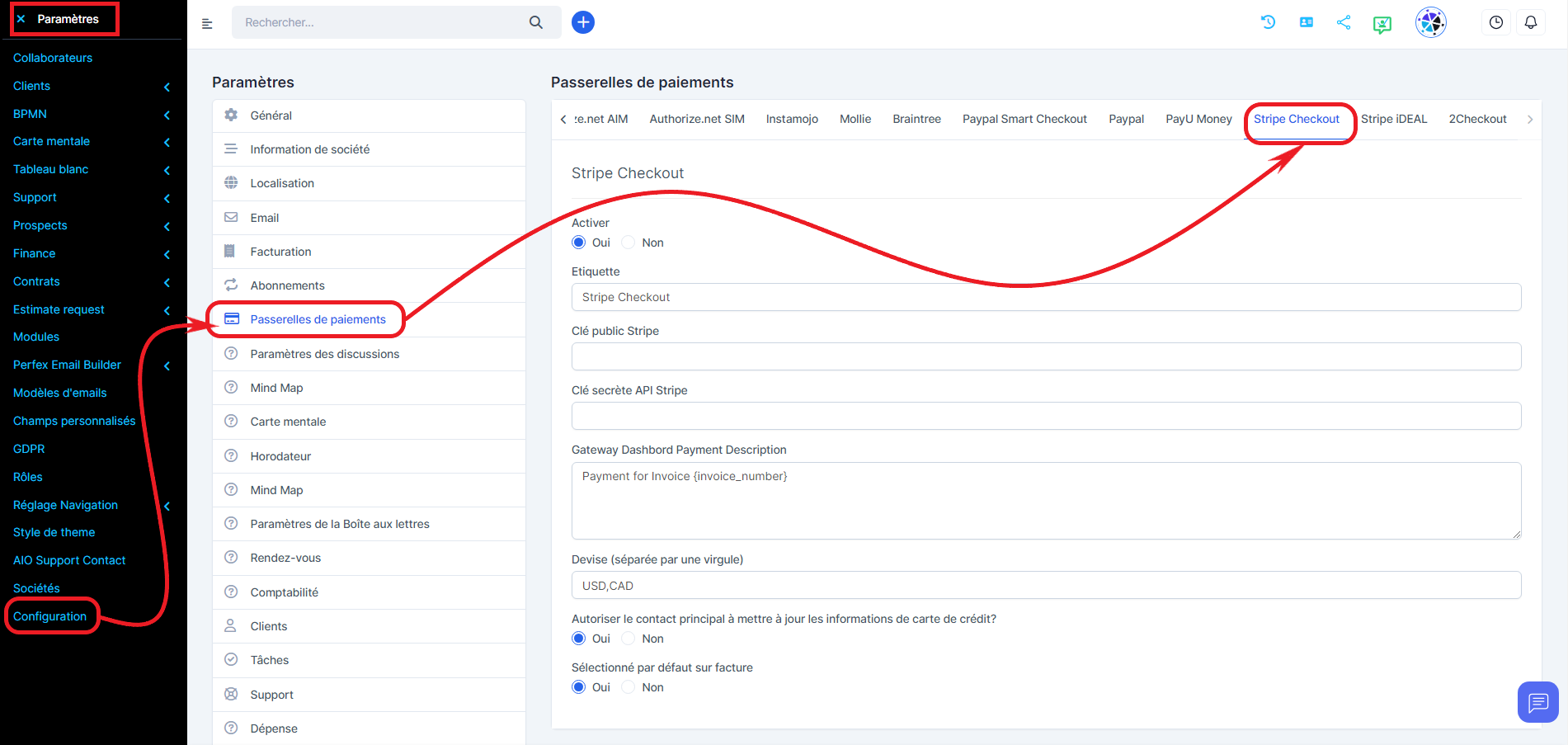Open the history icon in top bar
This screenshot has height=745, width=1568.
click(1268, 22)
